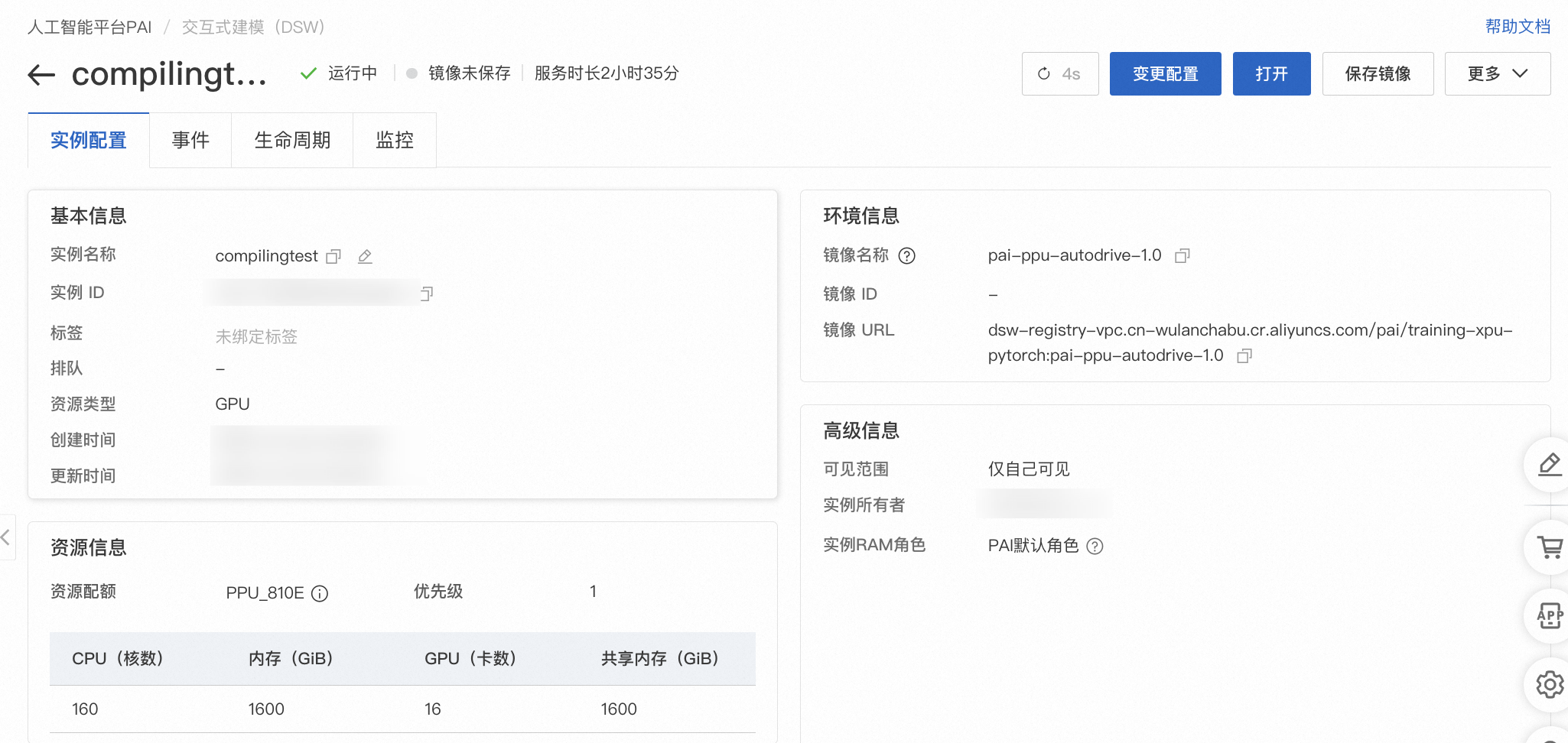This screenshot has width=1568, height=743.
Task: Click the GPU card count value 16
Action: click(x=433, y=709)
